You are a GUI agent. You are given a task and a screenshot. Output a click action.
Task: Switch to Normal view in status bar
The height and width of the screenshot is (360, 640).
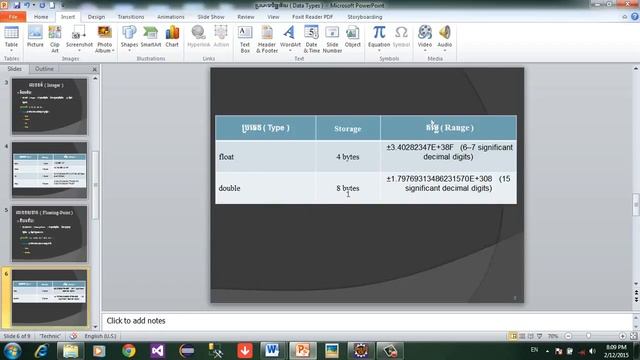point(513,336)
